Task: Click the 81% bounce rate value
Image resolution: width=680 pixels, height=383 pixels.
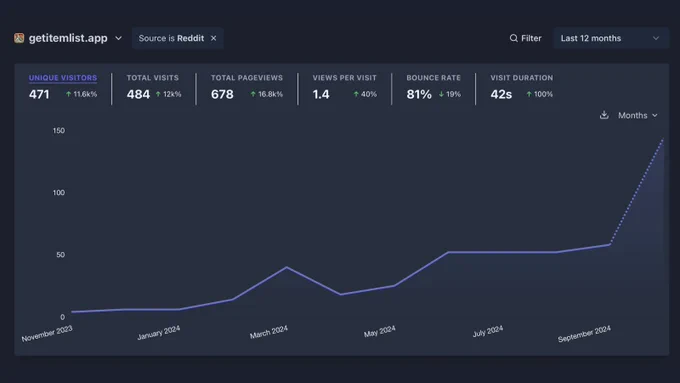Action: click(x=419, y=94)
